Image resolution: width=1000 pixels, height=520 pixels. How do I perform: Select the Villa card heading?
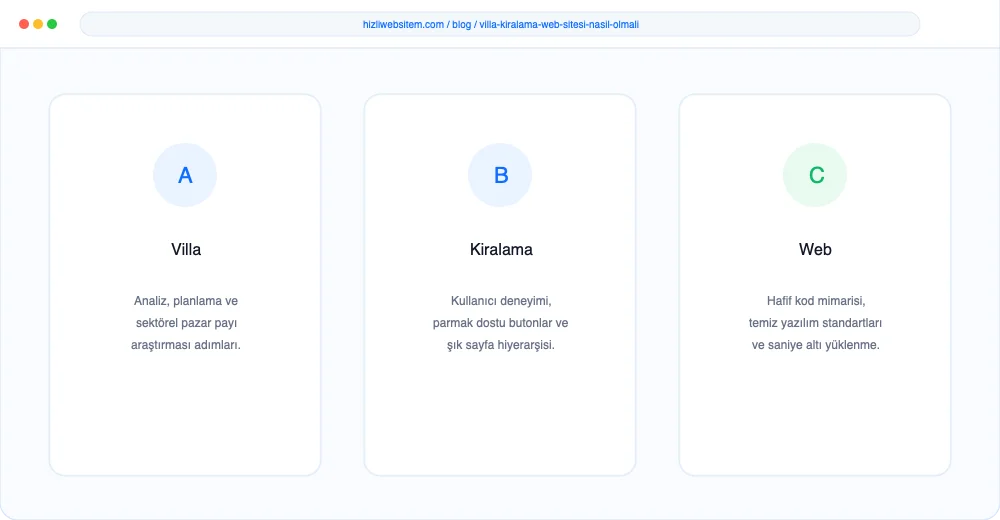click(x=186, y=249)
